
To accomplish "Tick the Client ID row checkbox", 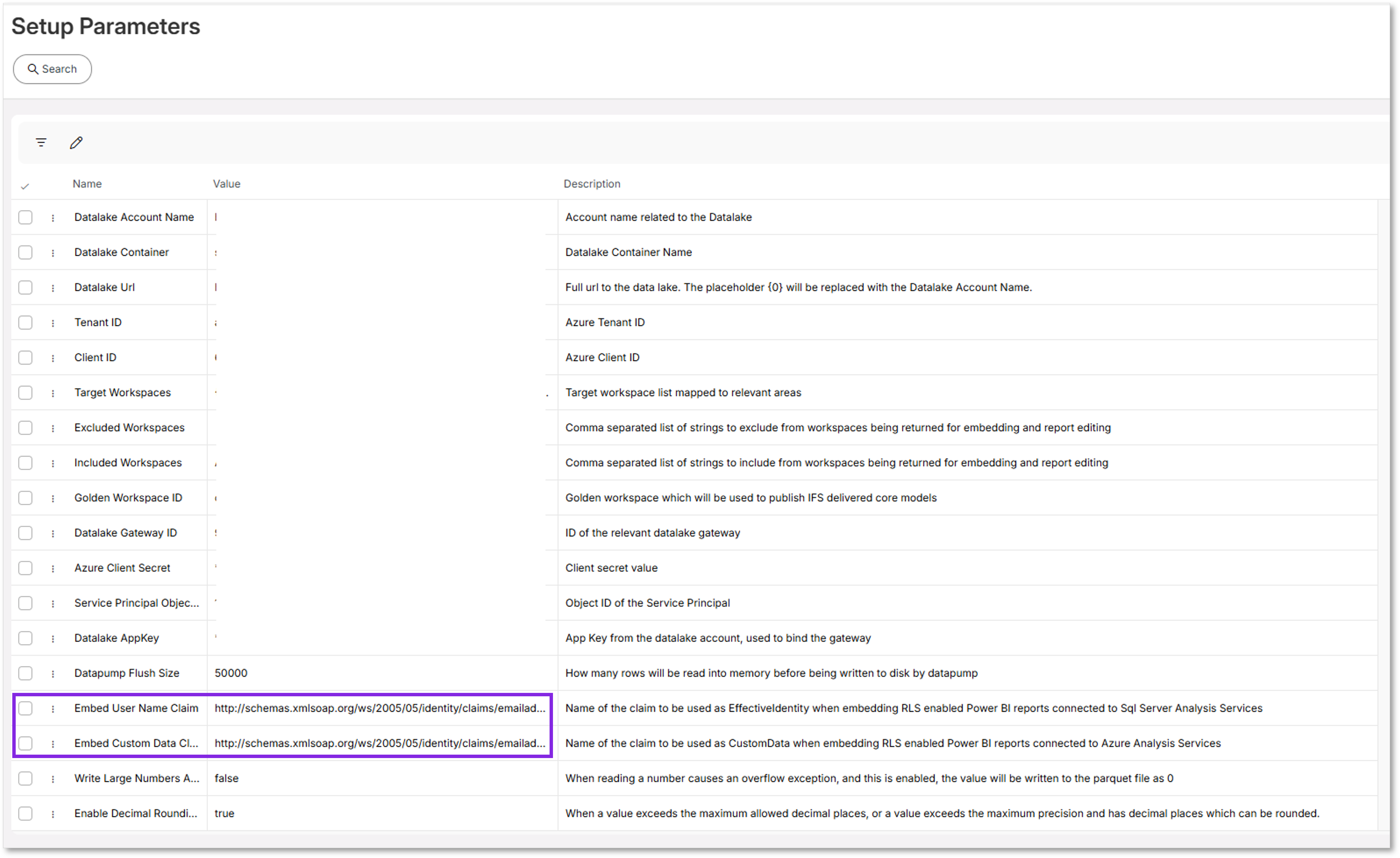I will coord(25,358).
